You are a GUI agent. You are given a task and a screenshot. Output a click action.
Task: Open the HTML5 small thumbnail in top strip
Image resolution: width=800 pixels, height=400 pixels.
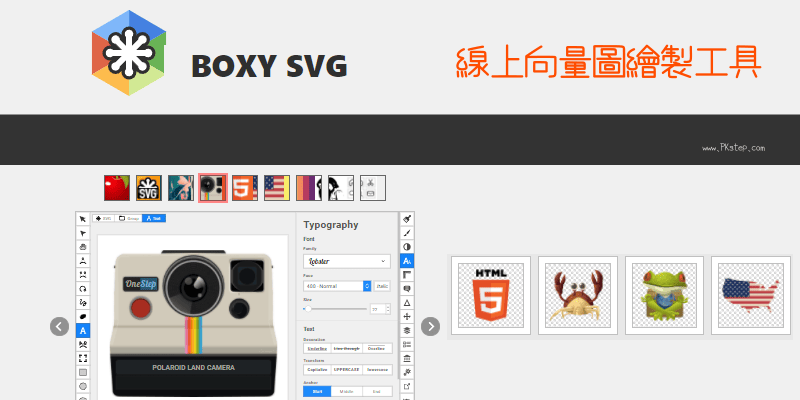click(x=245, y=188)
